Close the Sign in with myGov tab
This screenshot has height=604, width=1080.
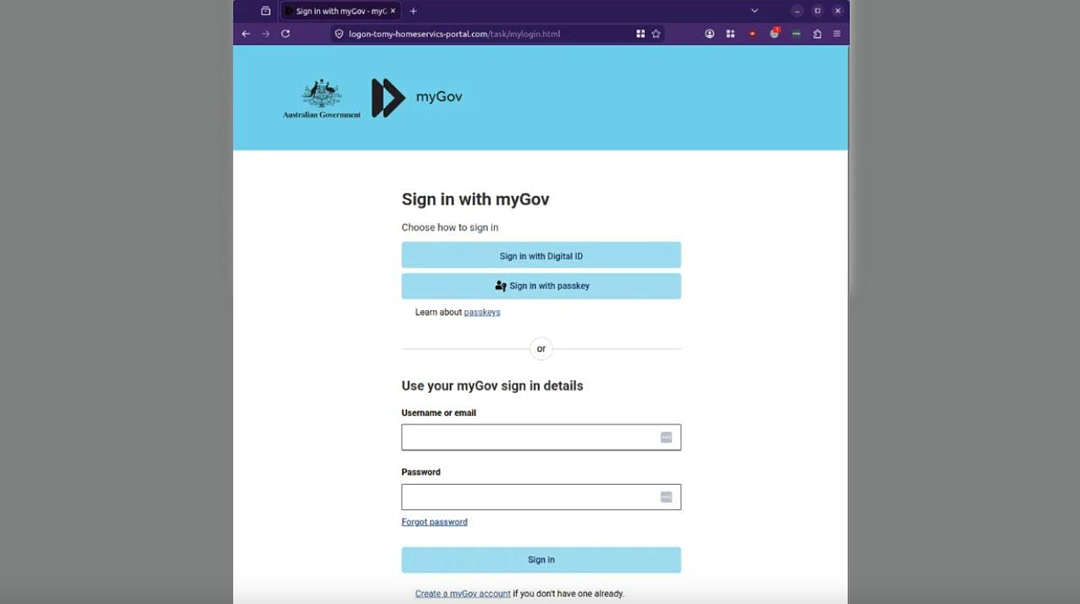coord(393,11)
